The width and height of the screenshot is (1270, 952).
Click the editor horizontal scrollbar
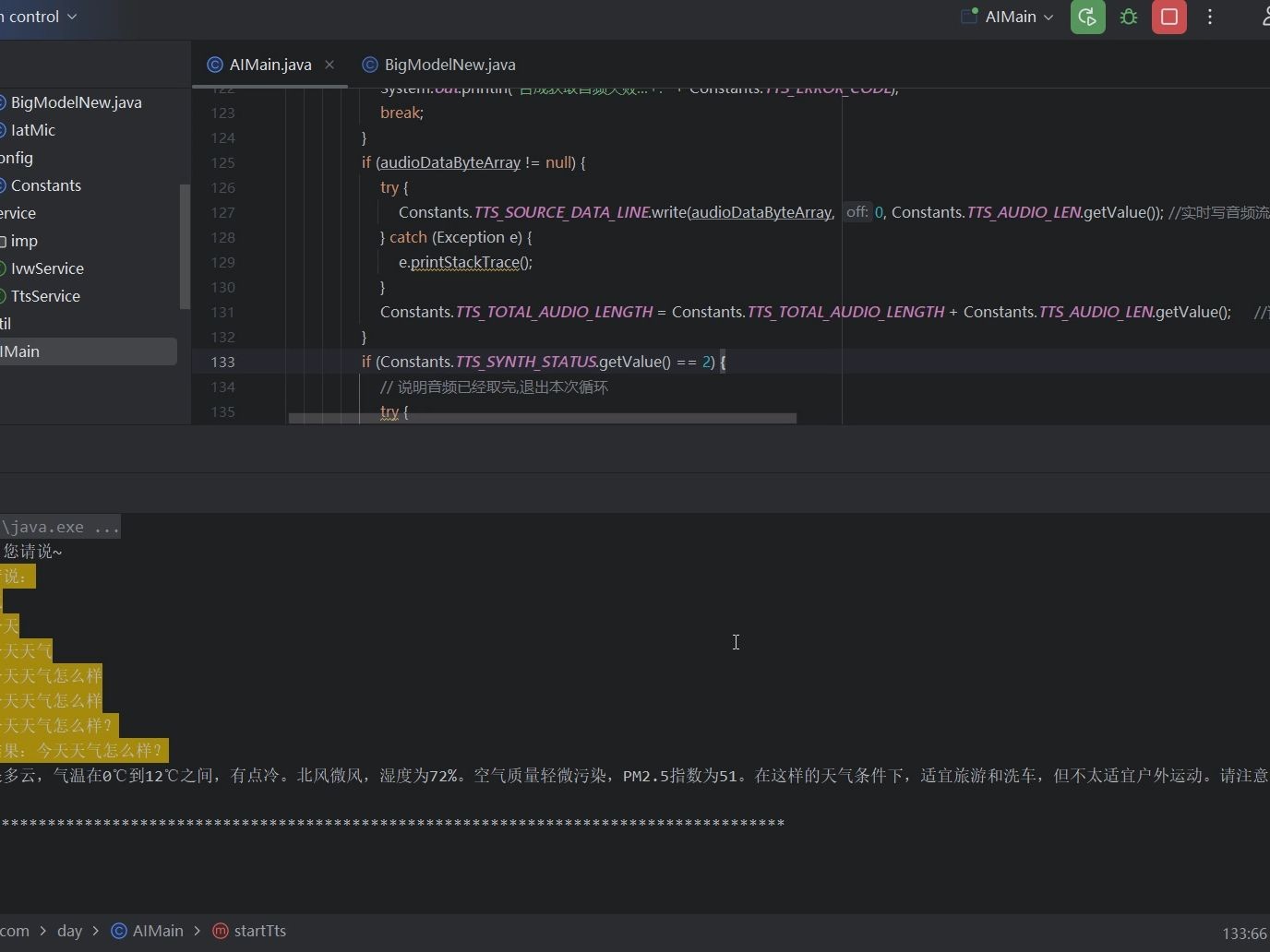(x=542, y=418)
